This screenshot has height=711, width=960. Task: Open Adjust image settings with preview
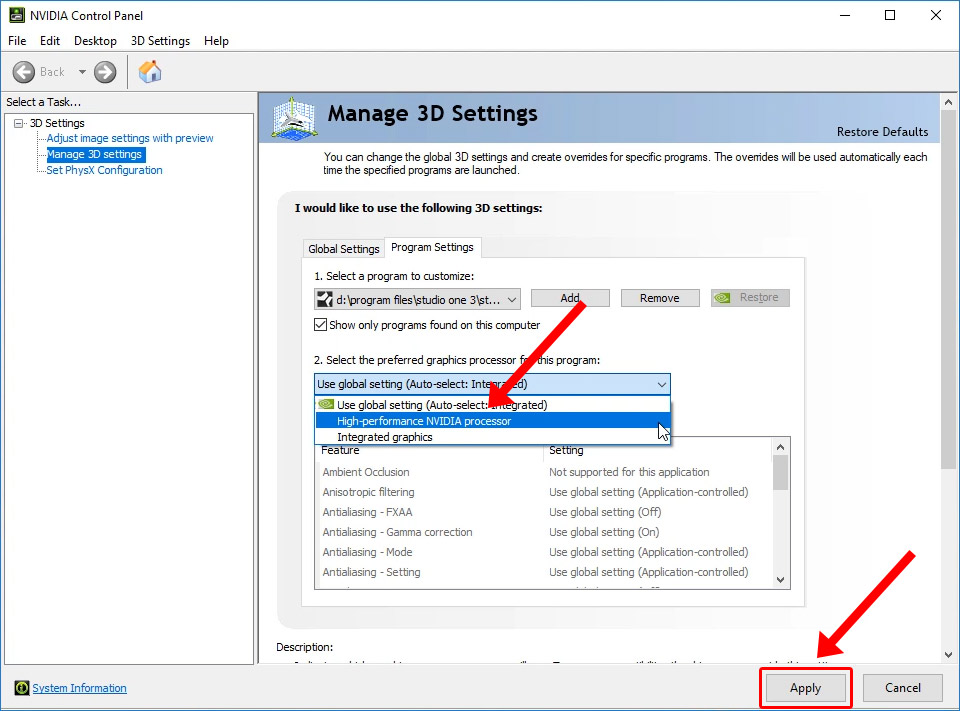(130, 138)
